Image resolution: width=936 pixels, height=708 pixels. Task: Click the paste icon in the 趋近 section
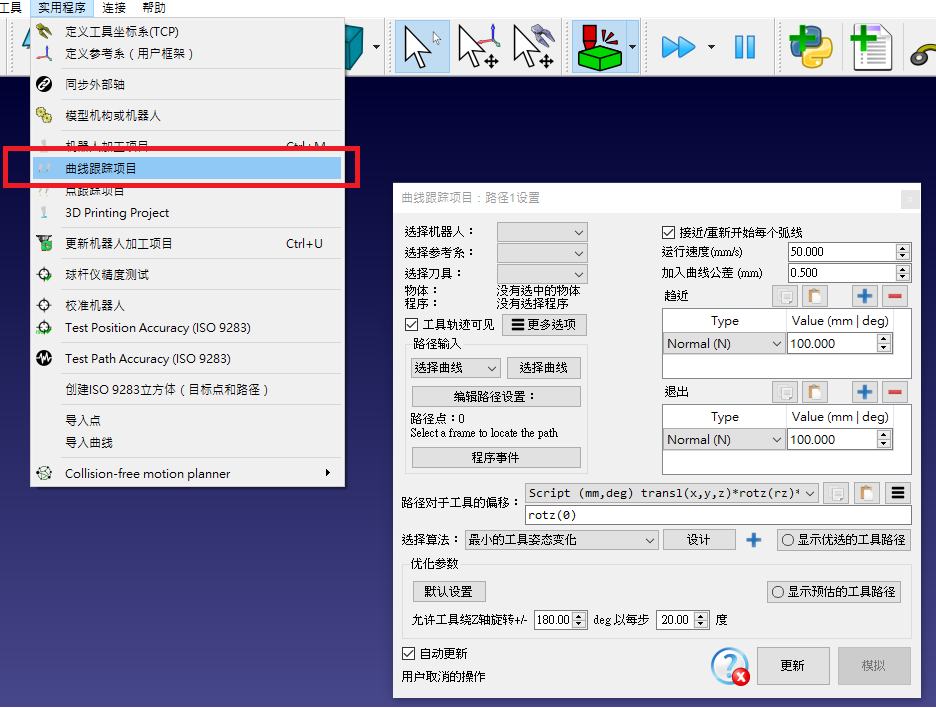(x=814, y=296)
